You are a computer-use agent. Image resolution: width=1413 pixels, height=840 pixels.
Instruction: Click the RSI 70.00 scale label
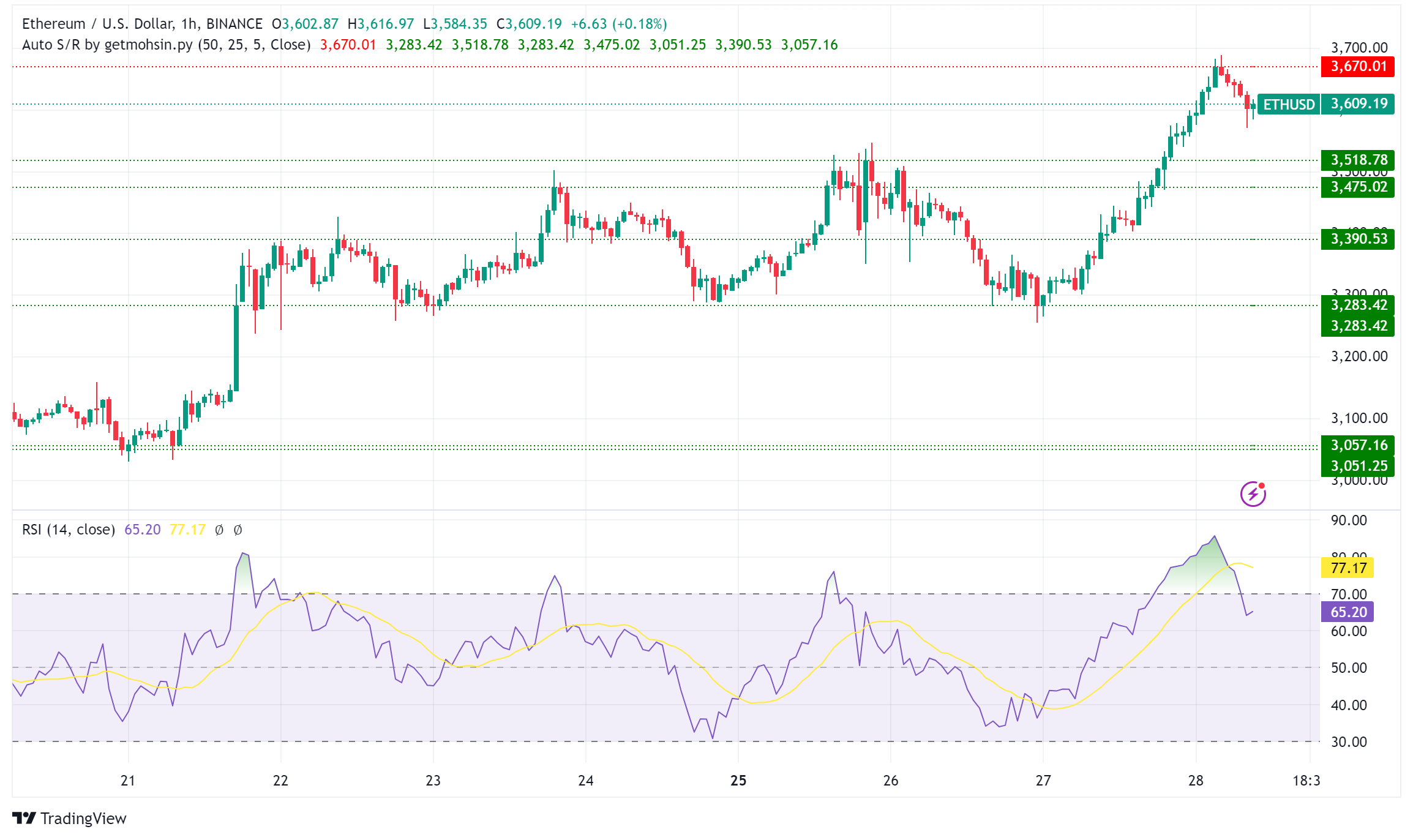(x=1349, y=594)
